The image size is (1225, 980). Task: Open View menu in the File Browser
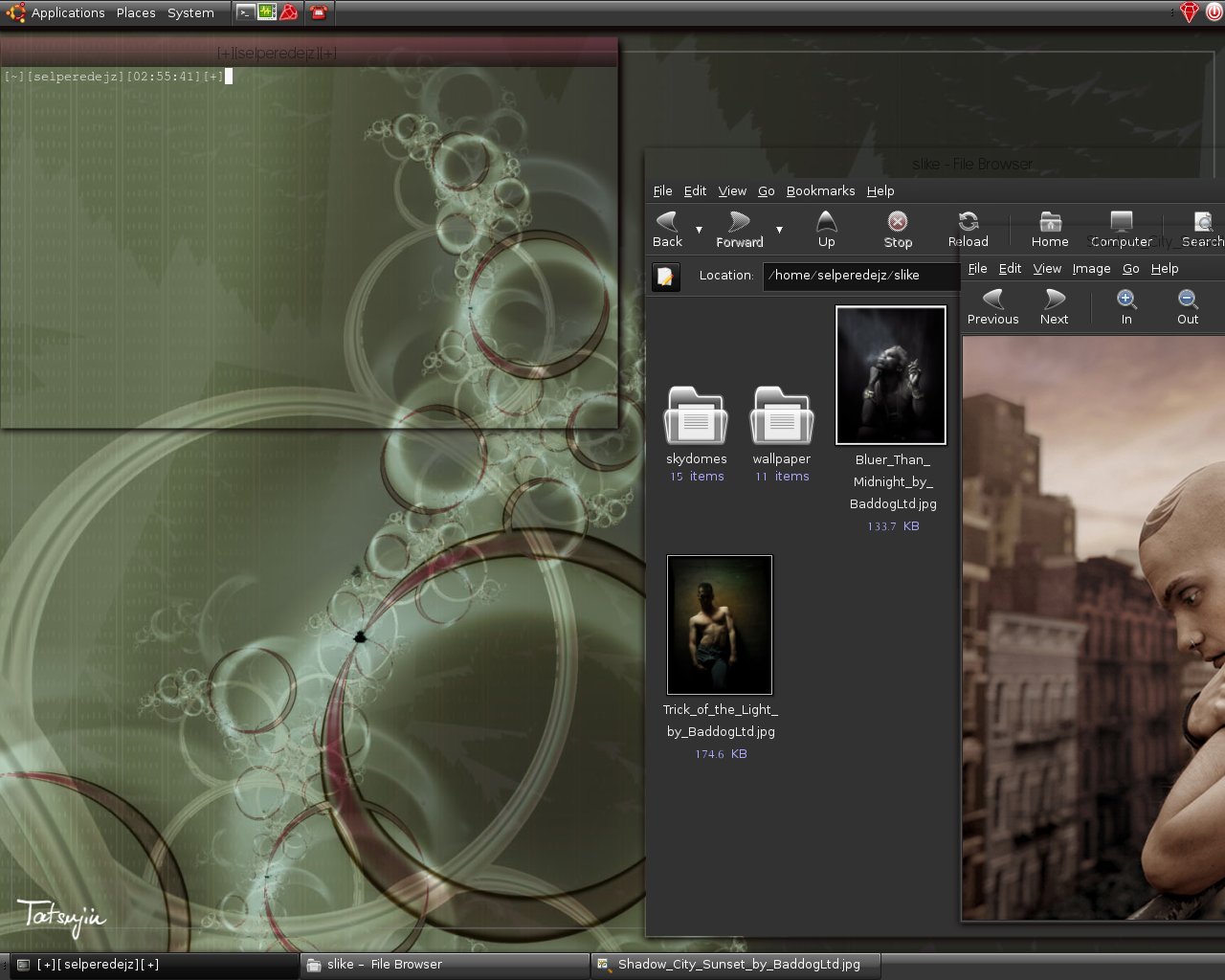click(732, 190)
